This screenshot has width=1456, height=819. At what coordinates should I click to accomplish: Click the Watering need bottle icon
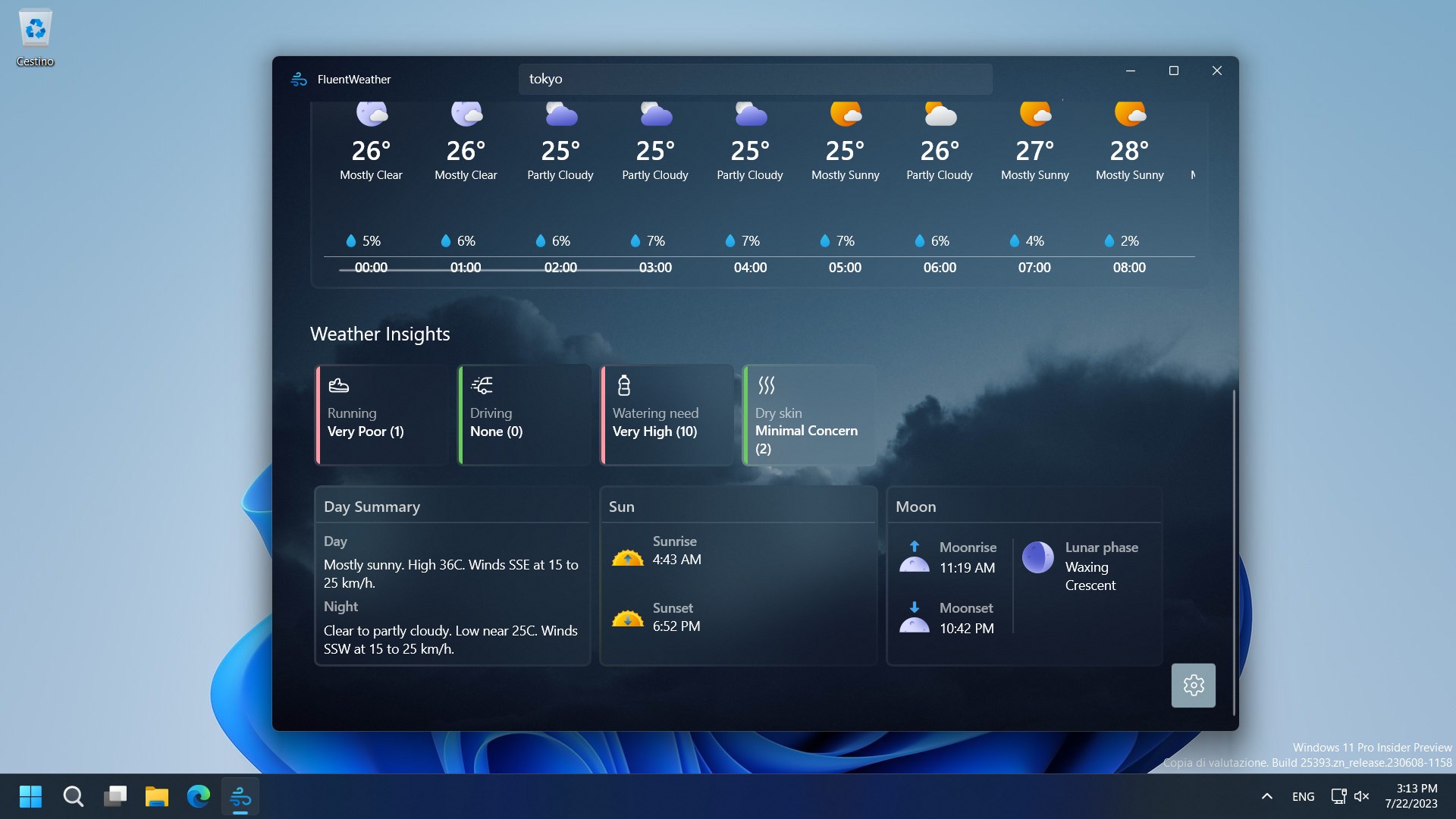point(623,385)
